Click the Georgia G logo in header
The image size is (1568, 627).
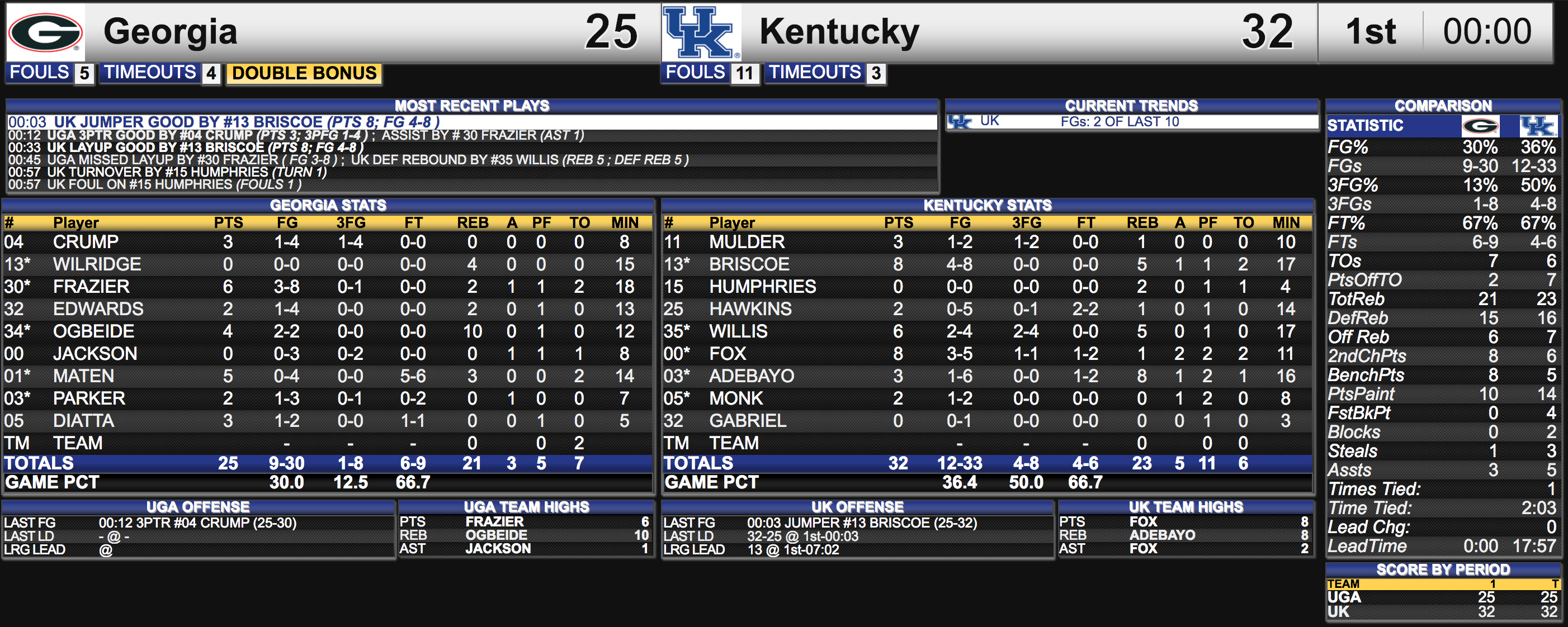coord(46,32)
